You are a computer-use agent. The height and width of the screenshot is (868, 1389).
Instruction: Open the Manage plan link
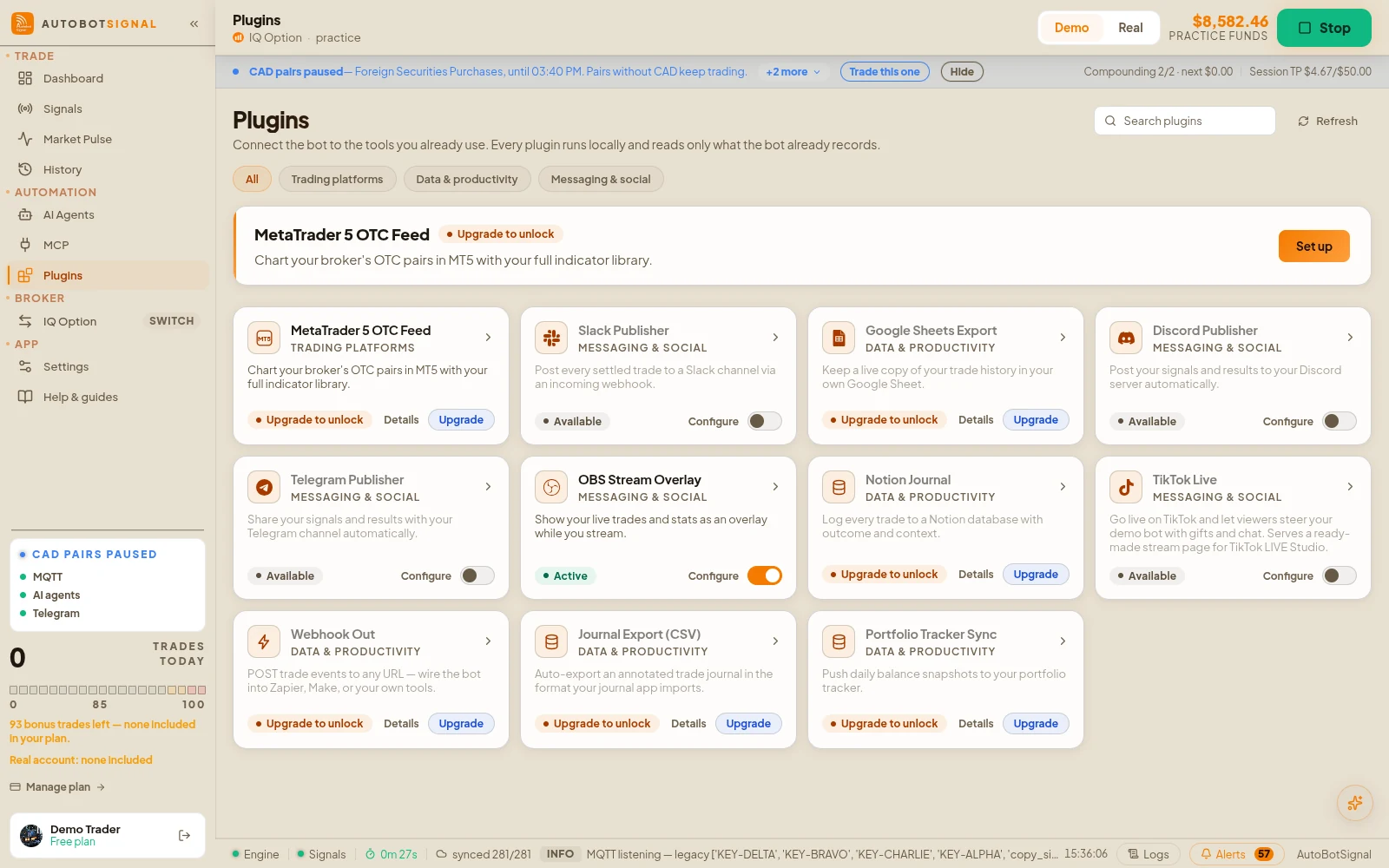[57, 787]
